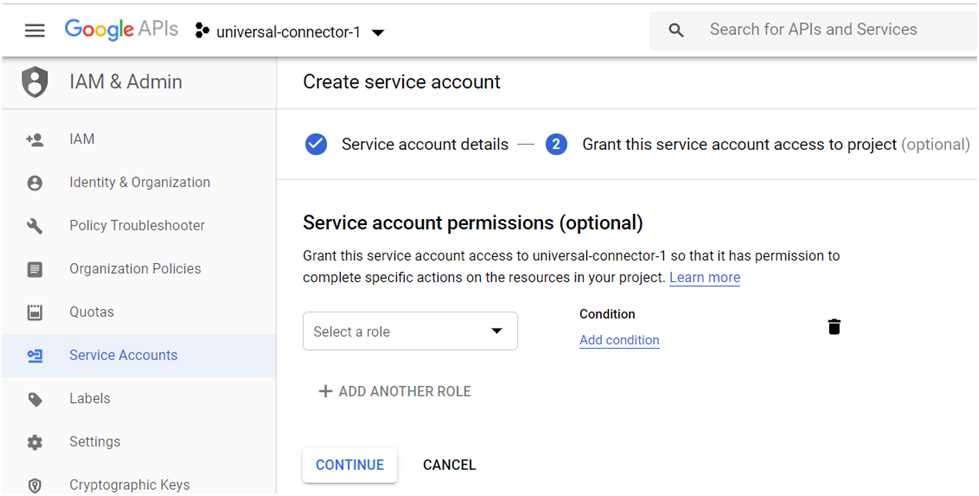Click the Settings gear icon
The width and height of the screenshot is (979, 496).
(35, 442)
